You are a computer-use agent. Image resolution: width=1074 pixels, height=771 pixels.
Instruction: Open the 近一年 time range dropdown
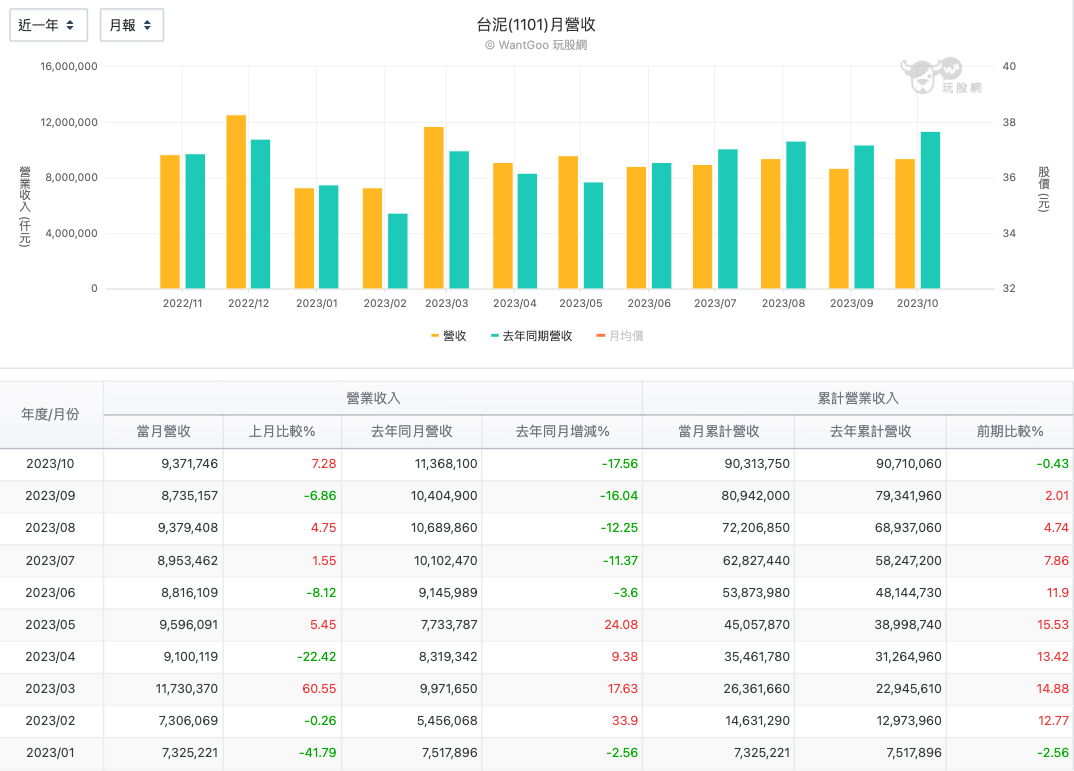click(x=48, y=25)
